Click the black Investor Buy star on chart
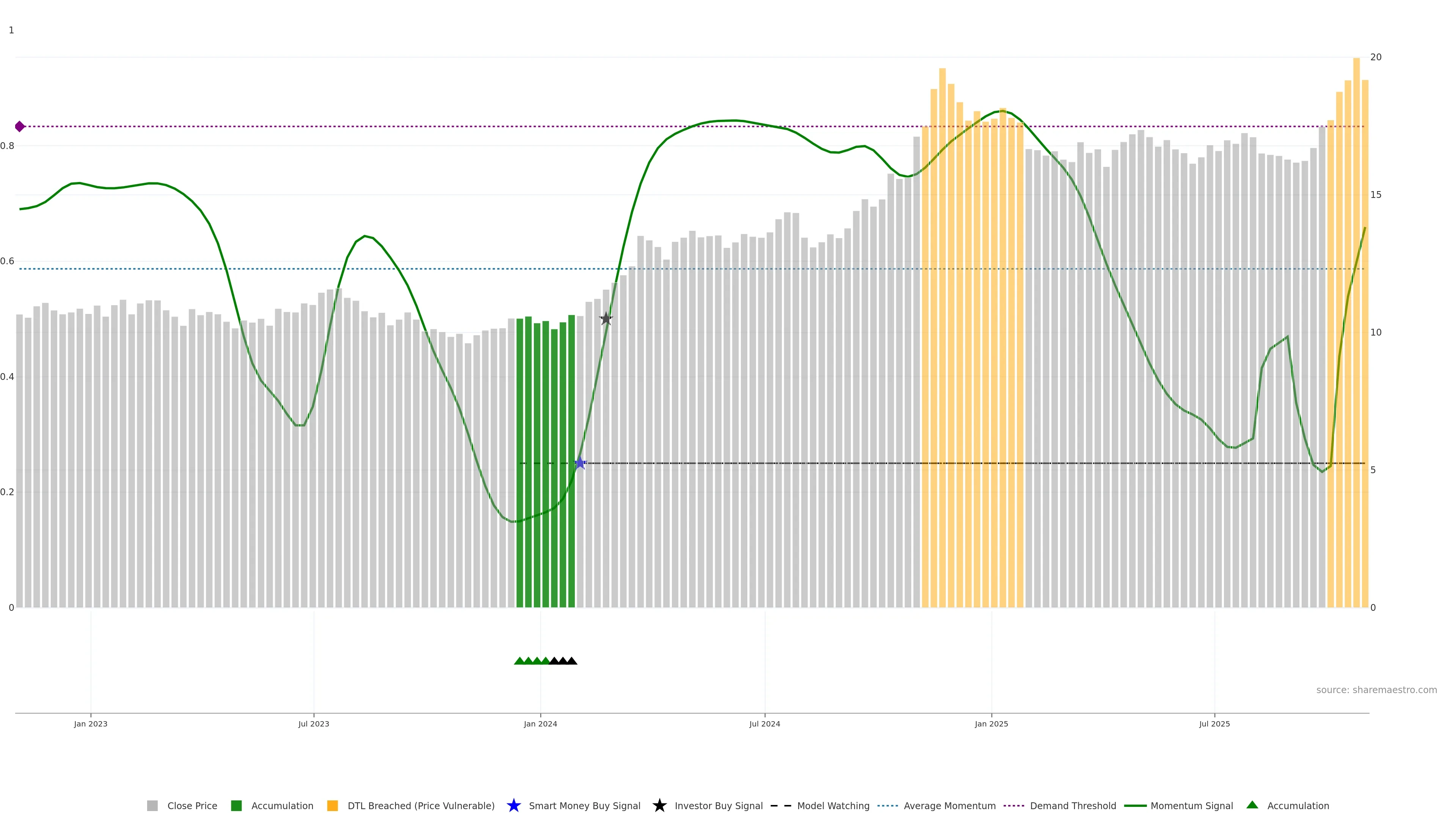The width and height of the screenshot is (1456, 819). [x=606, y=319]
